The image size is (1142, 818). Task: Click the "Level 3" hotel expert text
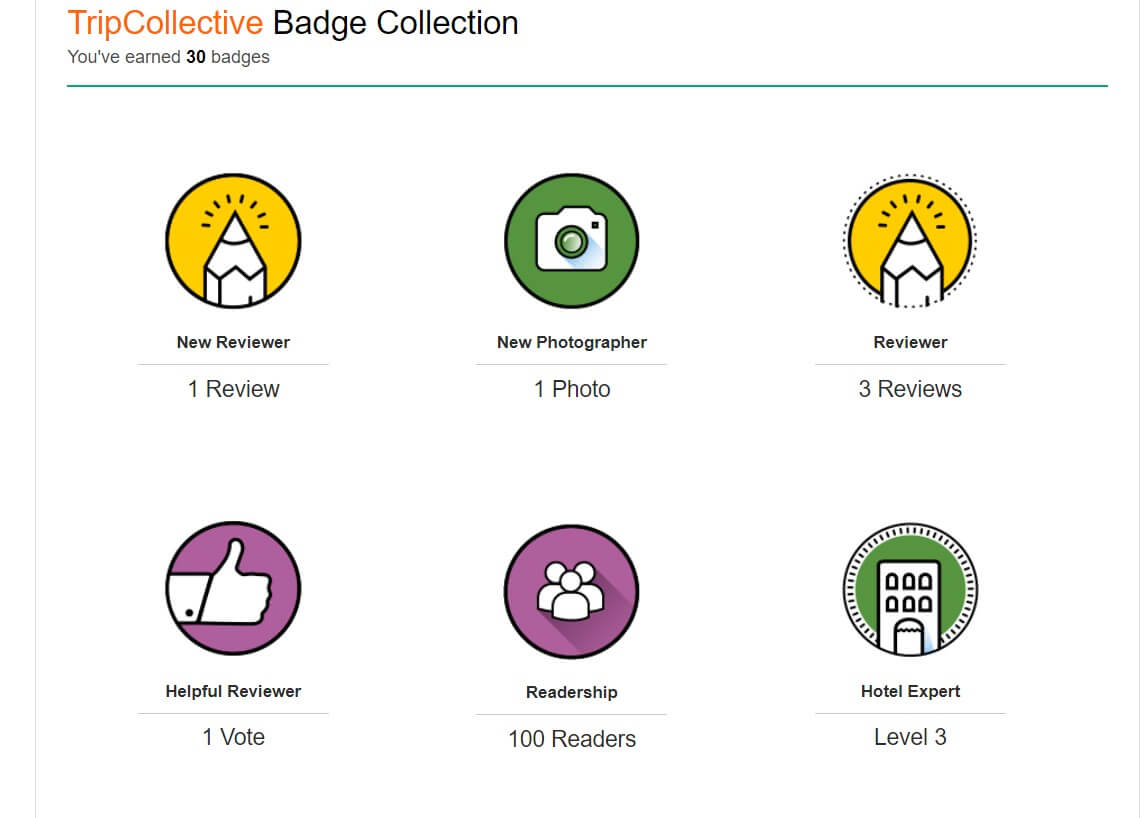pyautogui.click(x=910, y=737)
